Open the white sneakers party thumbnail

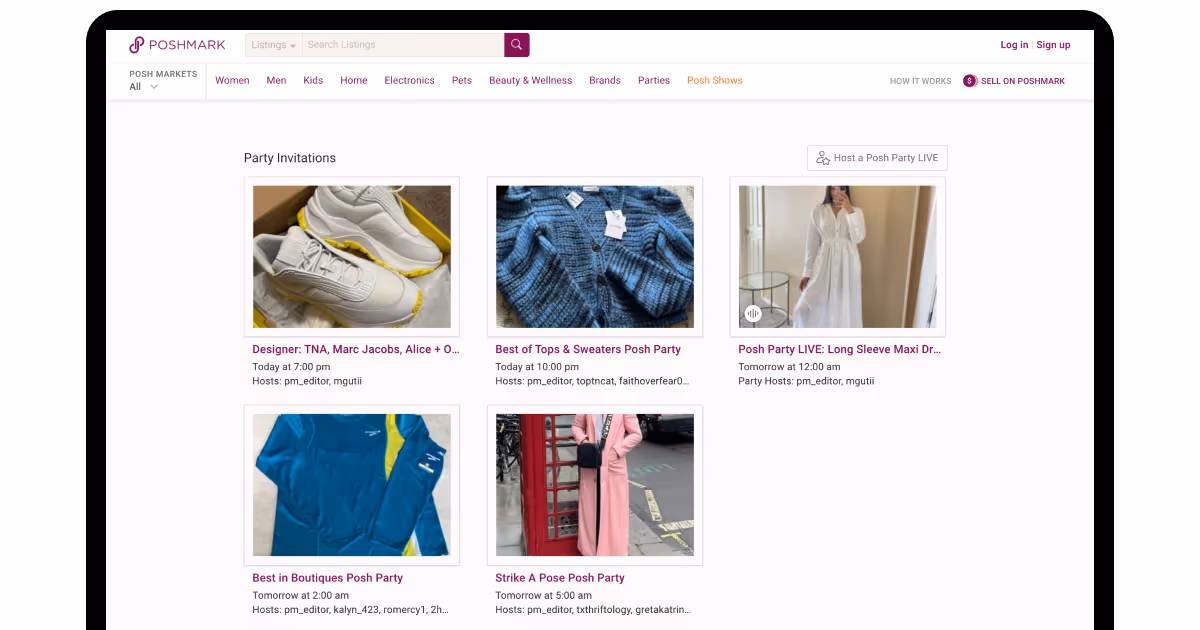click(352, 257)
